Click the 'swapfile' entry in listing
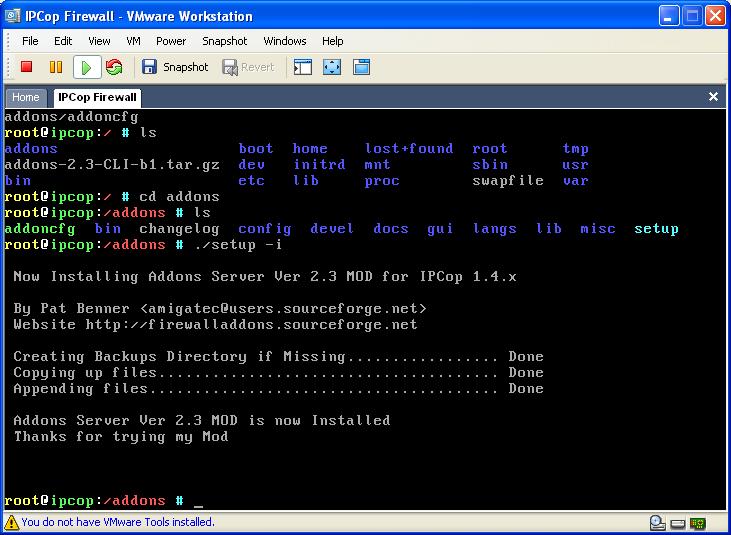Screen dimensions: 731x535 [x=508, y=180]
